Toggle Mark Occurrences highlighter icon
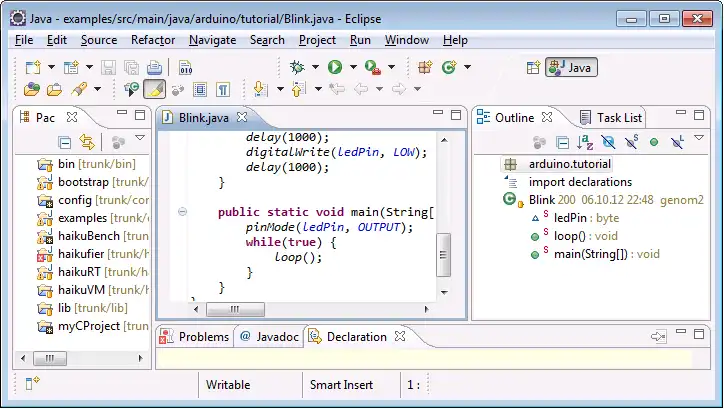724x409 pixels. [154, 89]
